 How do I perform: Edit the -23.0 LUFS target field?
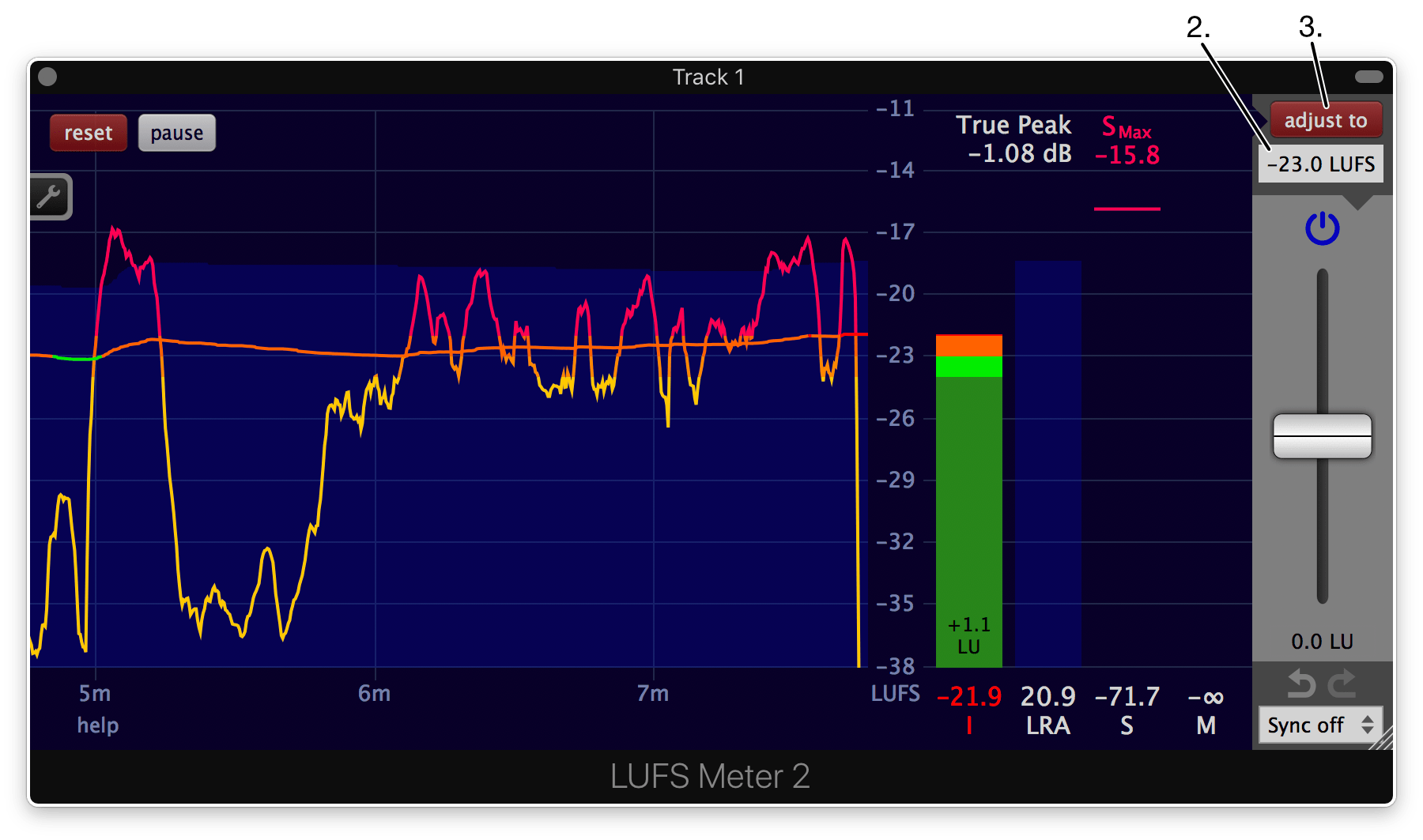click(1321, 164)
